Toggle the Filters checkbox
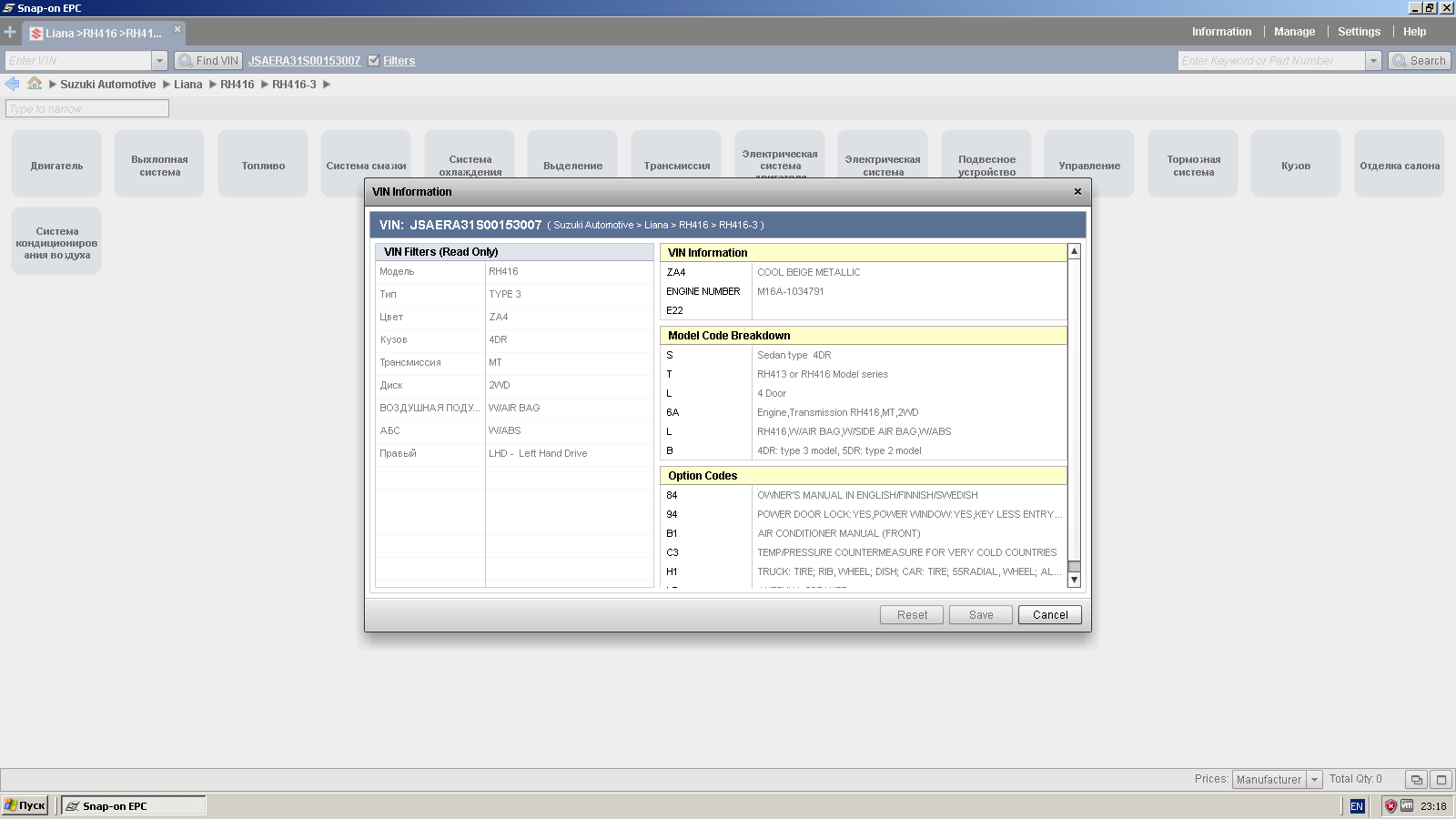 (373, 60)
